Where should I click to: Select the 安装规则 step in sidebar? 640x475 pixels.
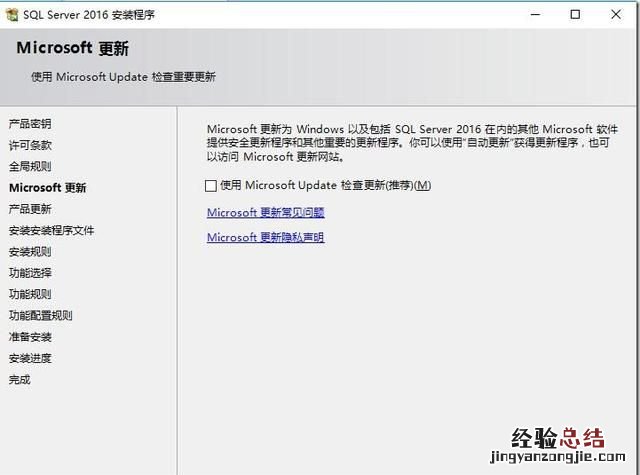coord(30,252)
